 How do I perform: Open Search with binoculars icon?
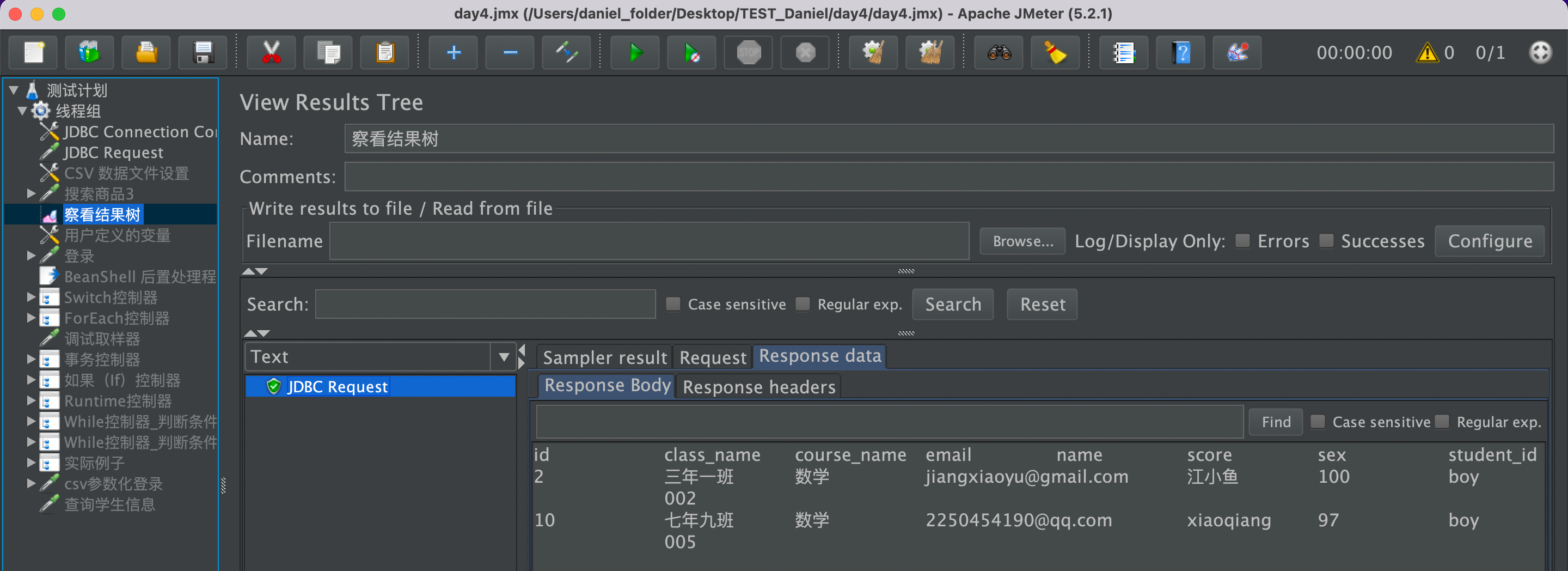coord(1000,52)
